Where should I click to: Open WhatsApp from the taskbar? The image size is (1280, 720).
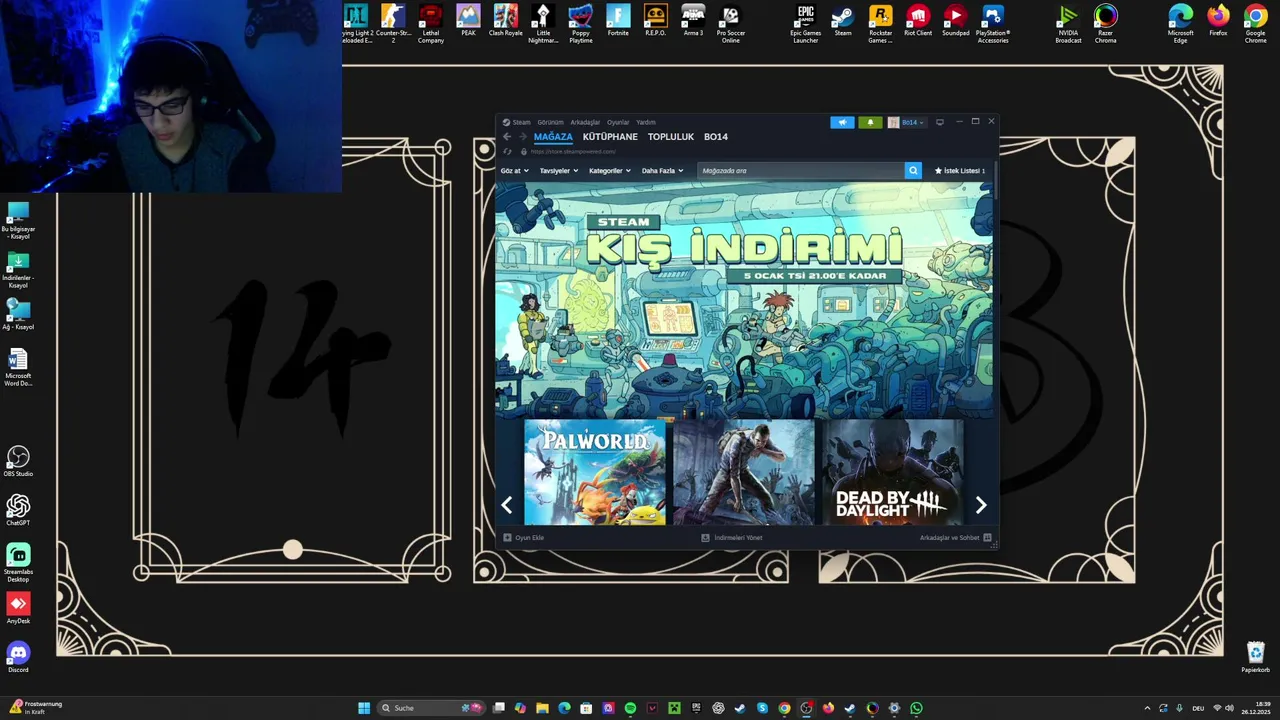click(916, 708)
